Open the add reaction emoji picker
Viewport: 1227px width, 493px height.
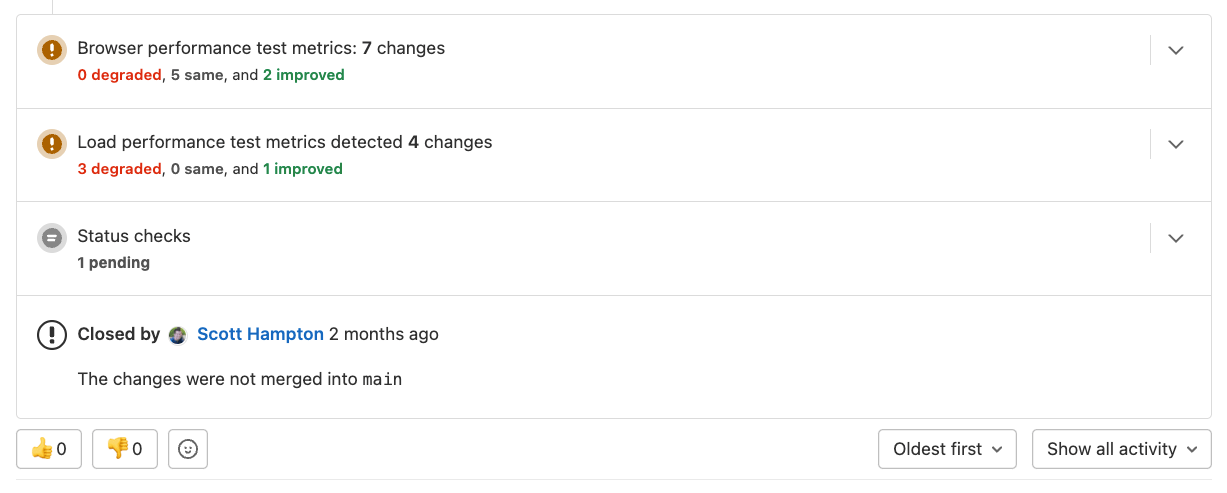[188, 449]
